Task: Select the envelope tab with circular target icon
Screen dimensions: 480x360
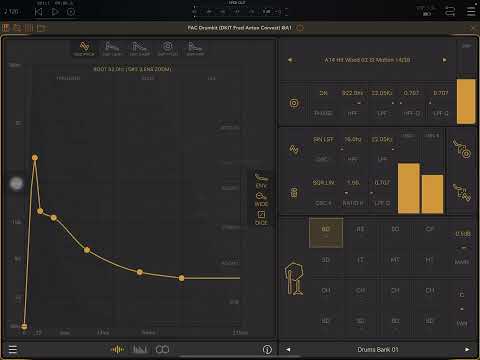Action: click(x=167, y=48)
